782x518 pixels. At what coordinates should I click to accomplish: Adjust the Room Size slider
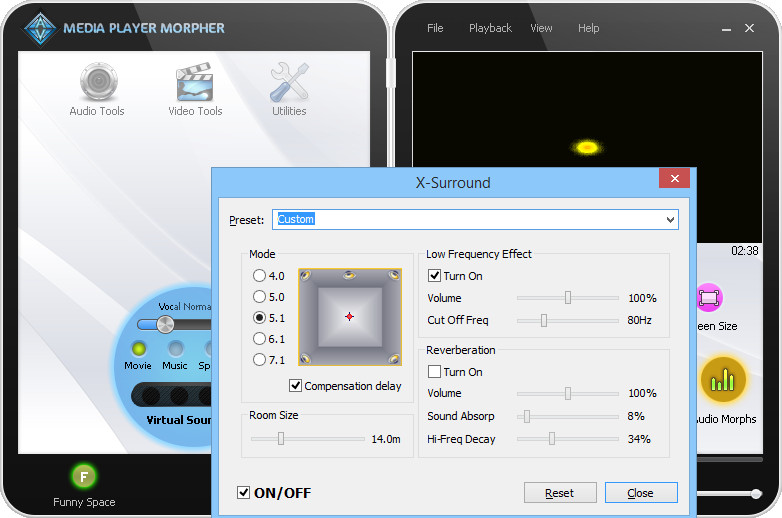click(x=281, y=439)
